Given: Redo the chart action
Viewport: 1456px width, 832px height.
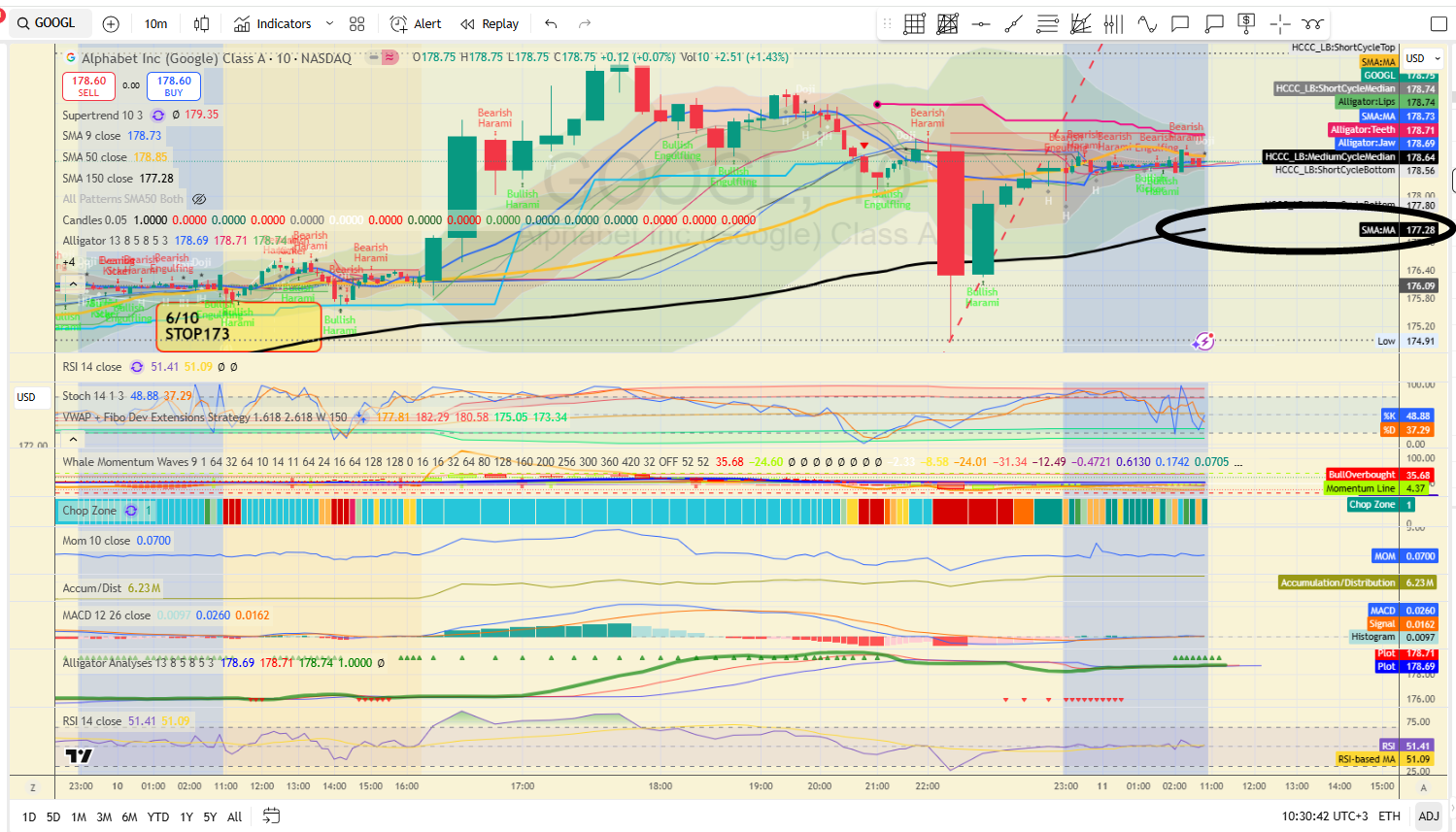Looking at the screenshot, I should [x=585, y=23].
